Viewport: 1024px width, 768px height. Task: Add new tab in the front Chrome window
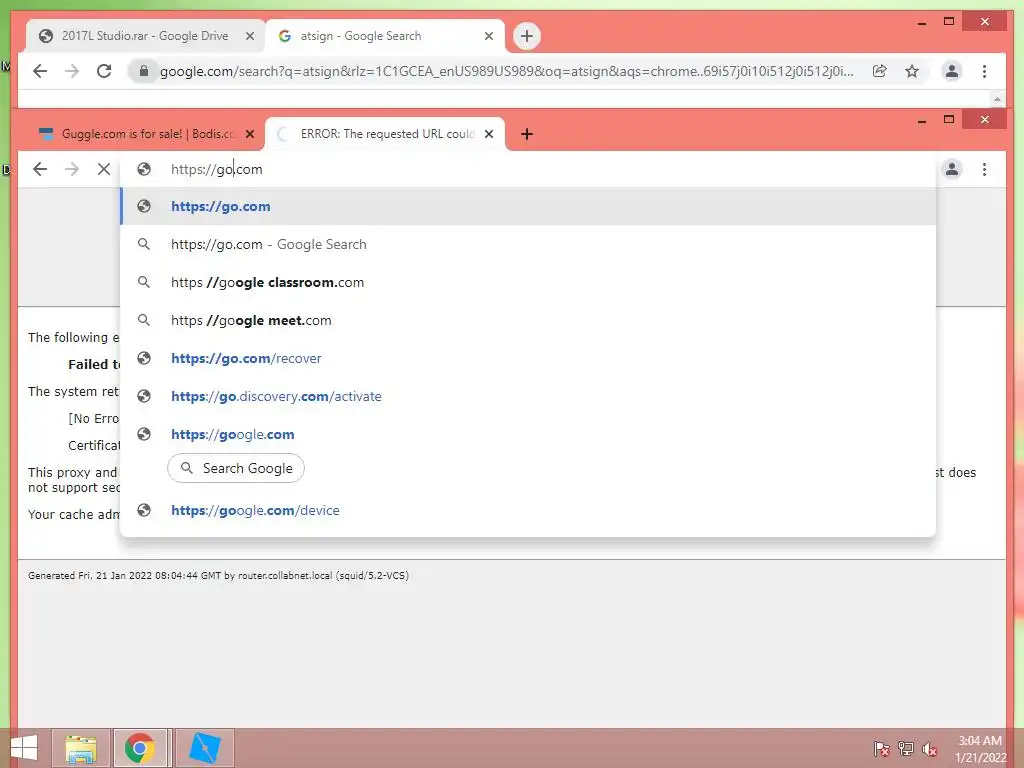point(526,134)
